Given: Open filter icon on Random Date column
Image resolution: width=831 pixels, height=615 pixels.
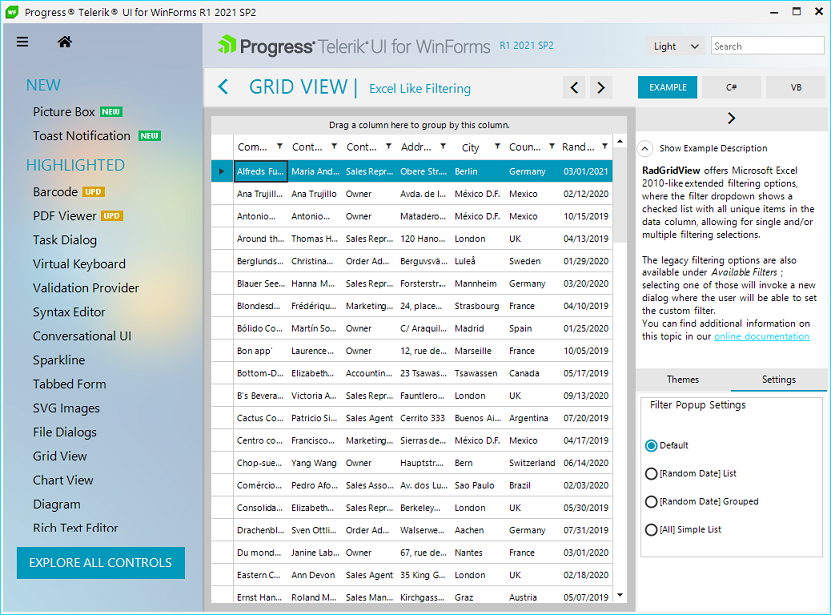Looking at the screenshot, I should (x=605, y=146).
